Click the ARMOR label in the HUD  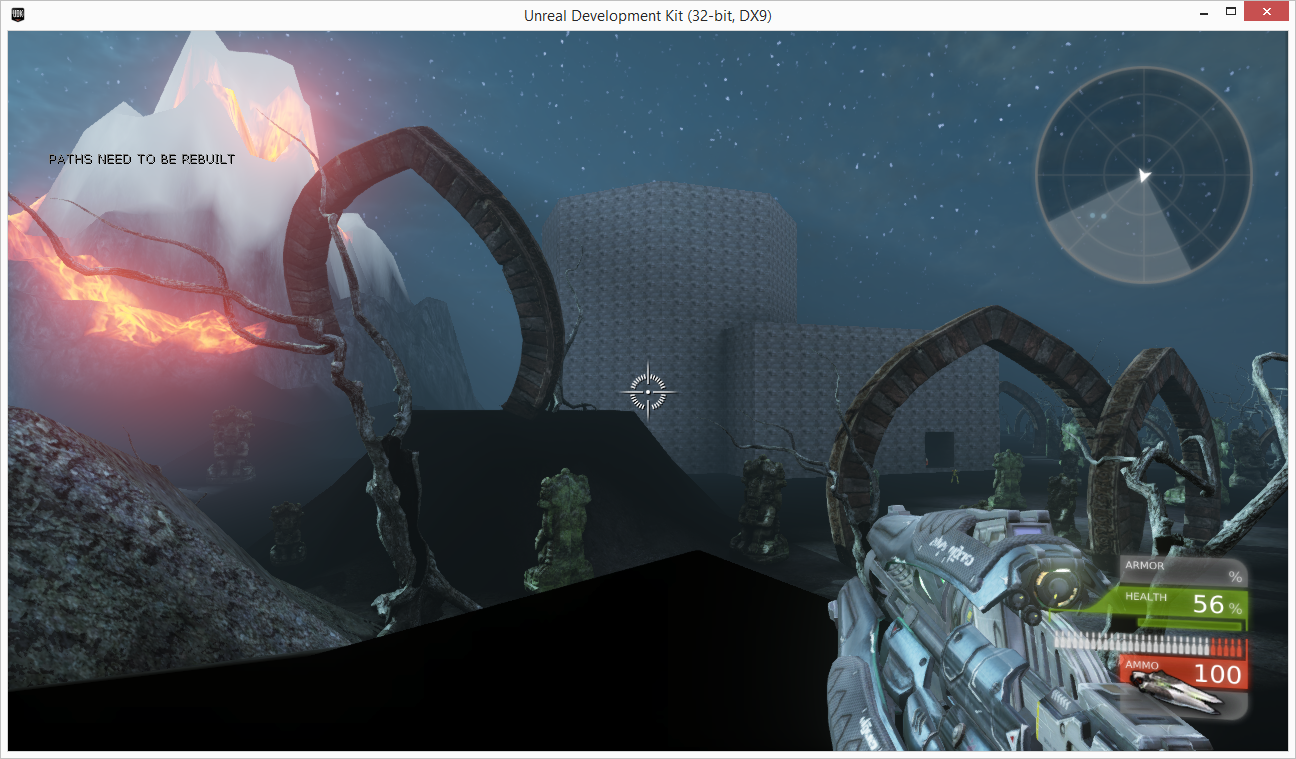(x=1144, y=566)
